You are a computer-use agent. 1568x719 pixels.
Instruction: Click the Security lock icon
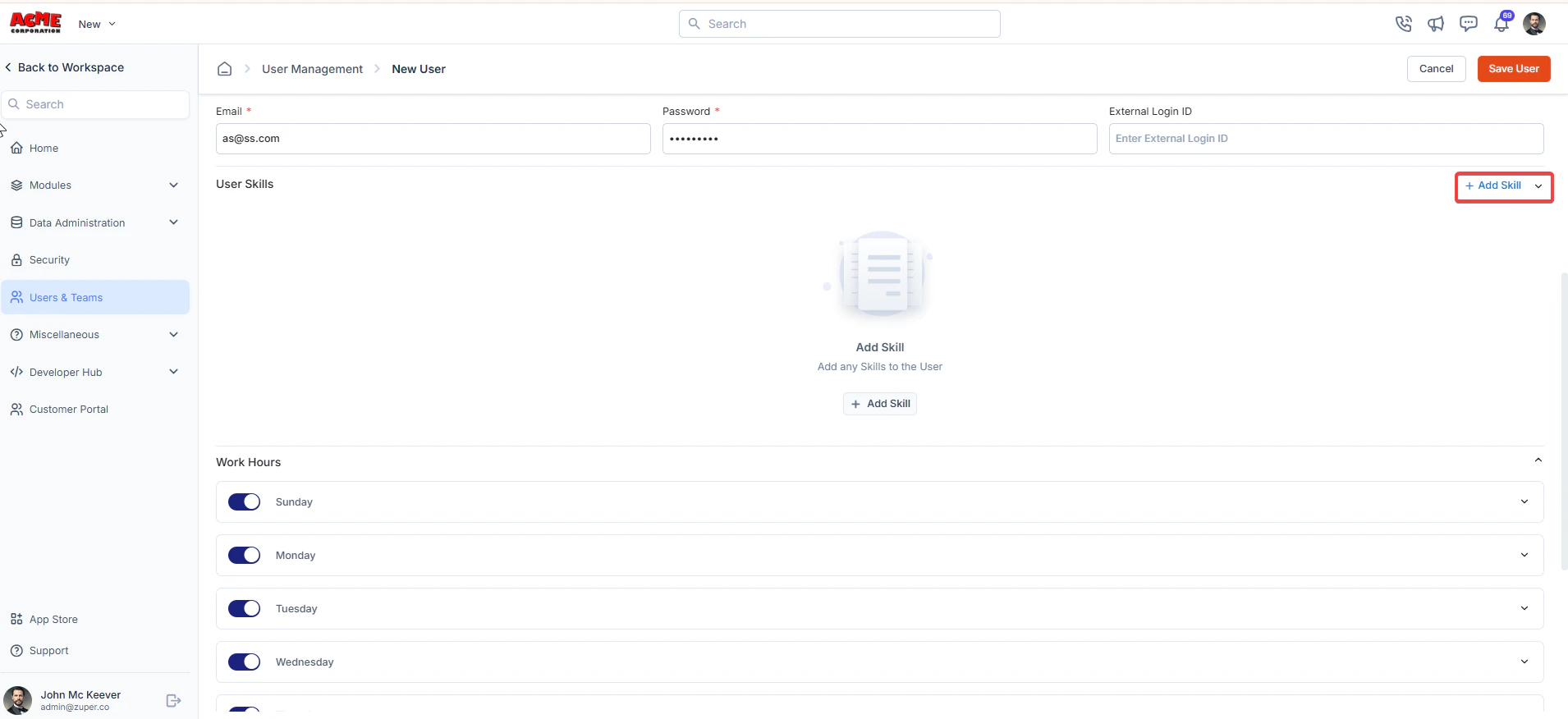(16, 259)
